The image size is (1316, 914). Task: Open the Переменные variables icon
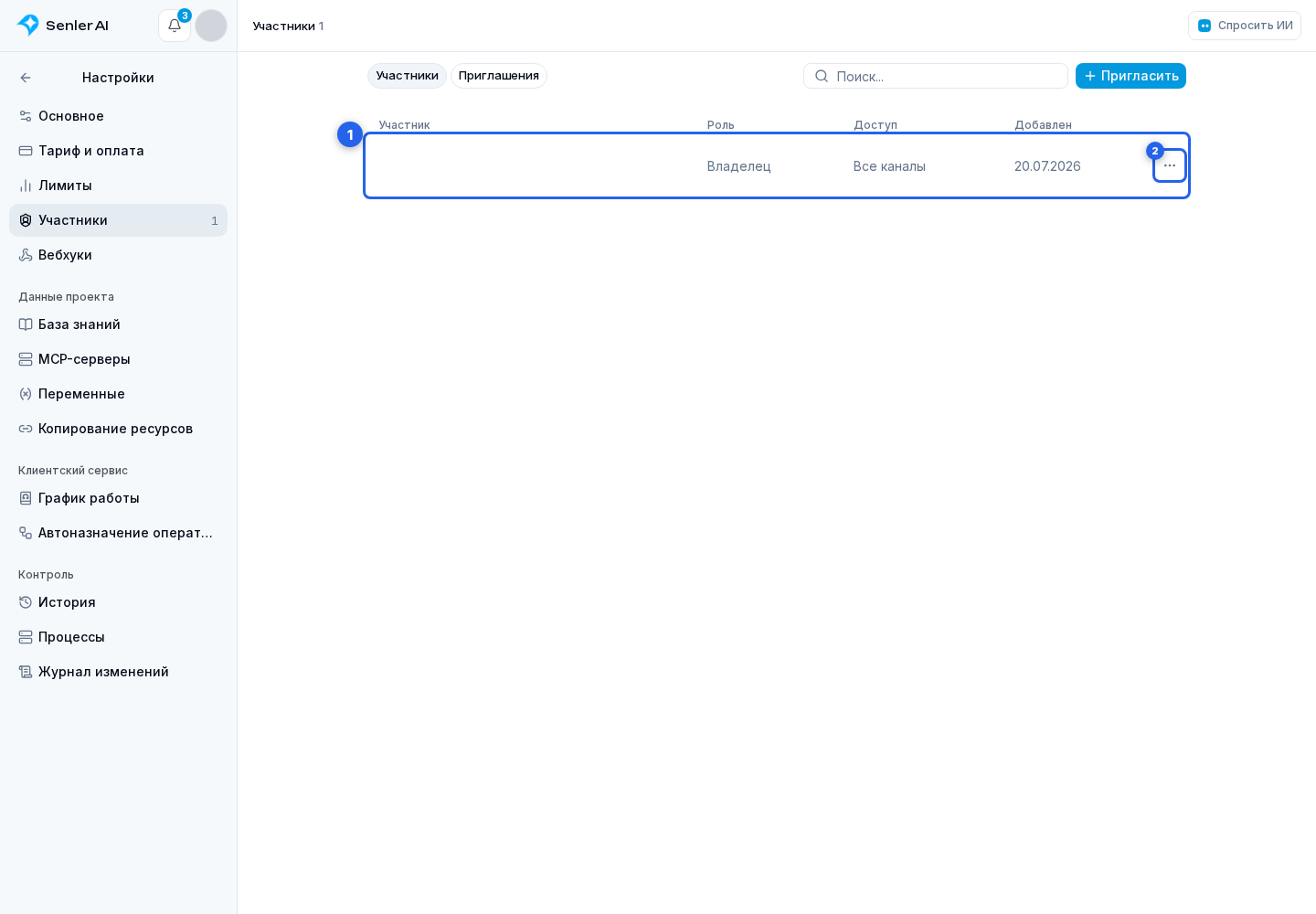26,394
